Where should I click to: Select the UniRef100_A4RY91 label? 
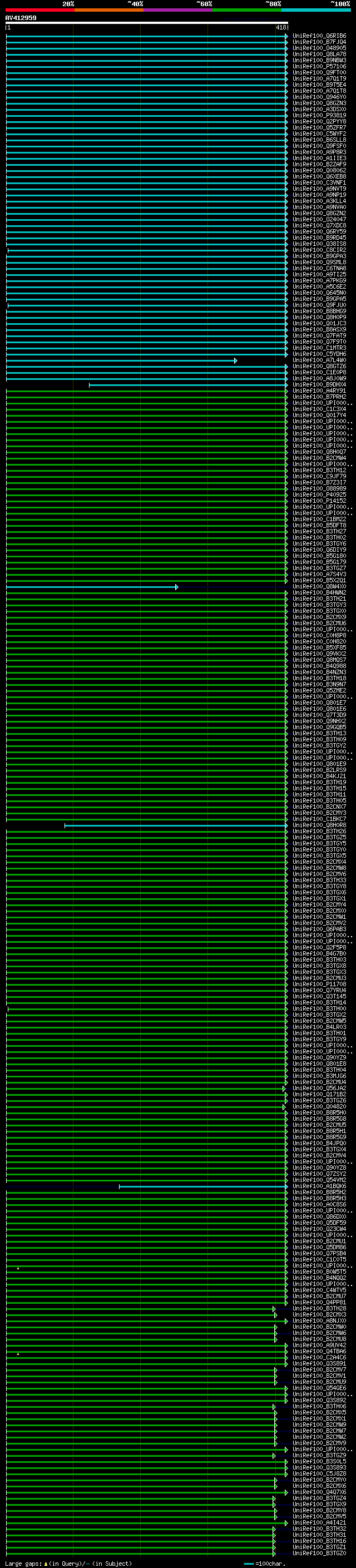click(319, 391)
